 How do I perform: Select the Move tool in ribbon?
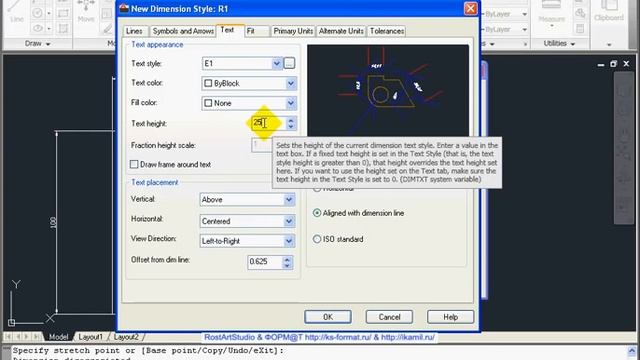pyautogui.click(x=86, y=11)
